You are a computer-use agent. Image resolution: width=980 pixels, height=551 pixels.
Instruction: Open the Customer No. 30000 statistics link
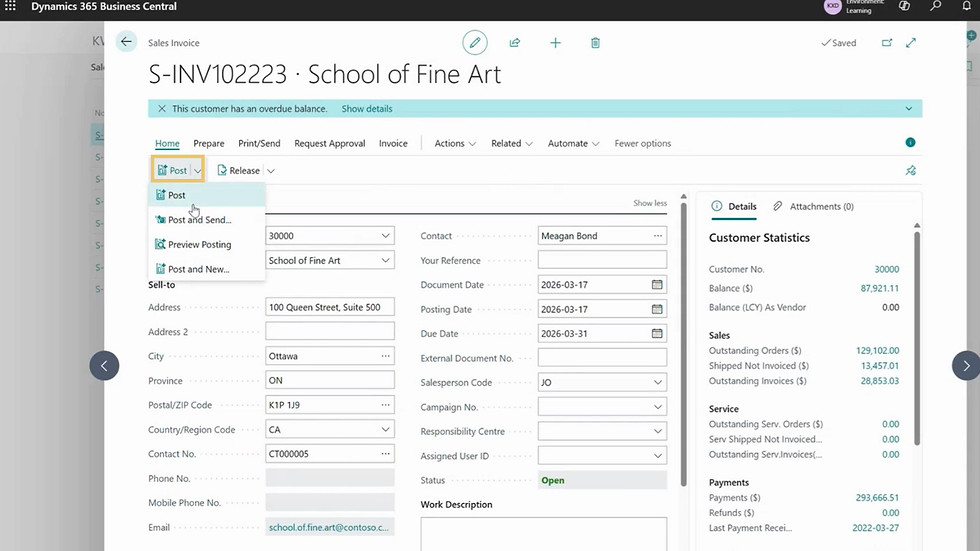coord(886,269)
